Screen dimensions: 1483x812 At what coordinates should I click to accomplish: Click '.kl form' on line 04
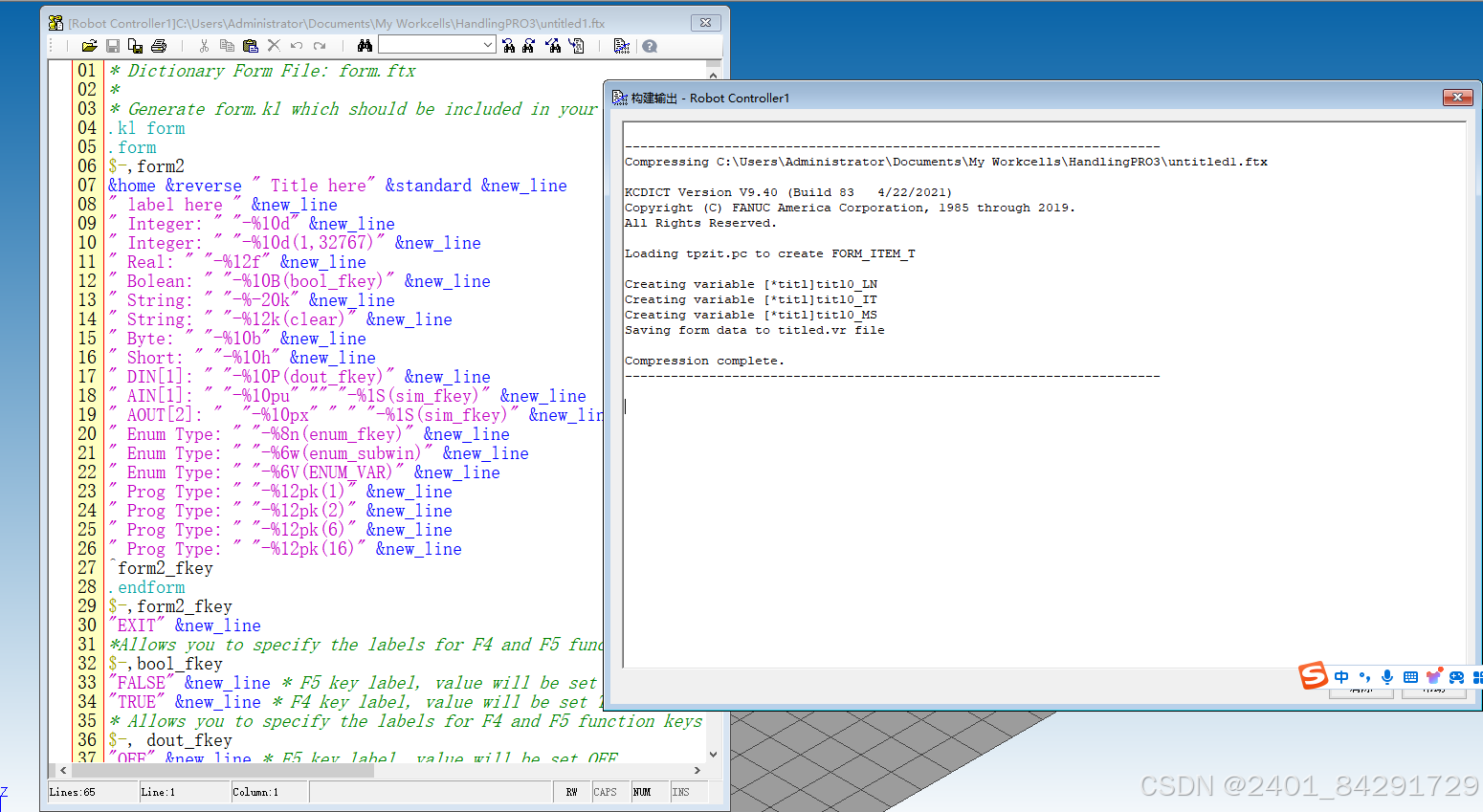pos(146,128)
